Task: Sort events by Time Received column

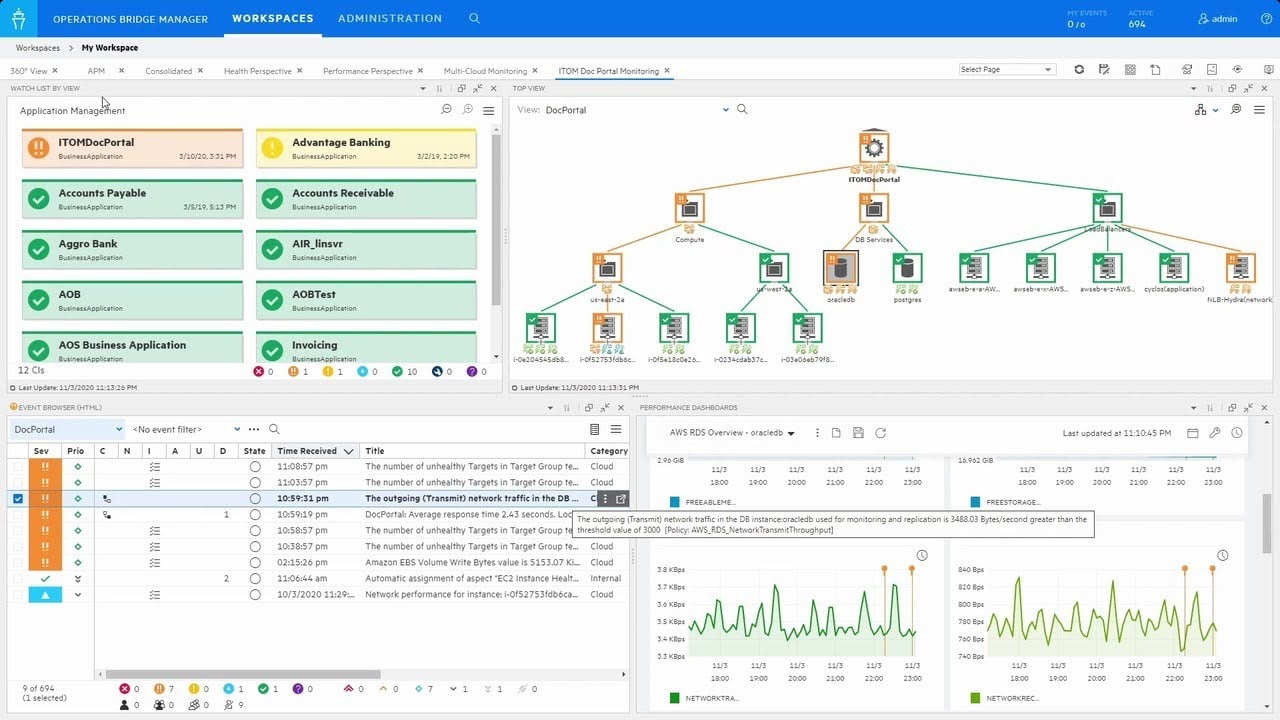Action: (x=315, y=451)
